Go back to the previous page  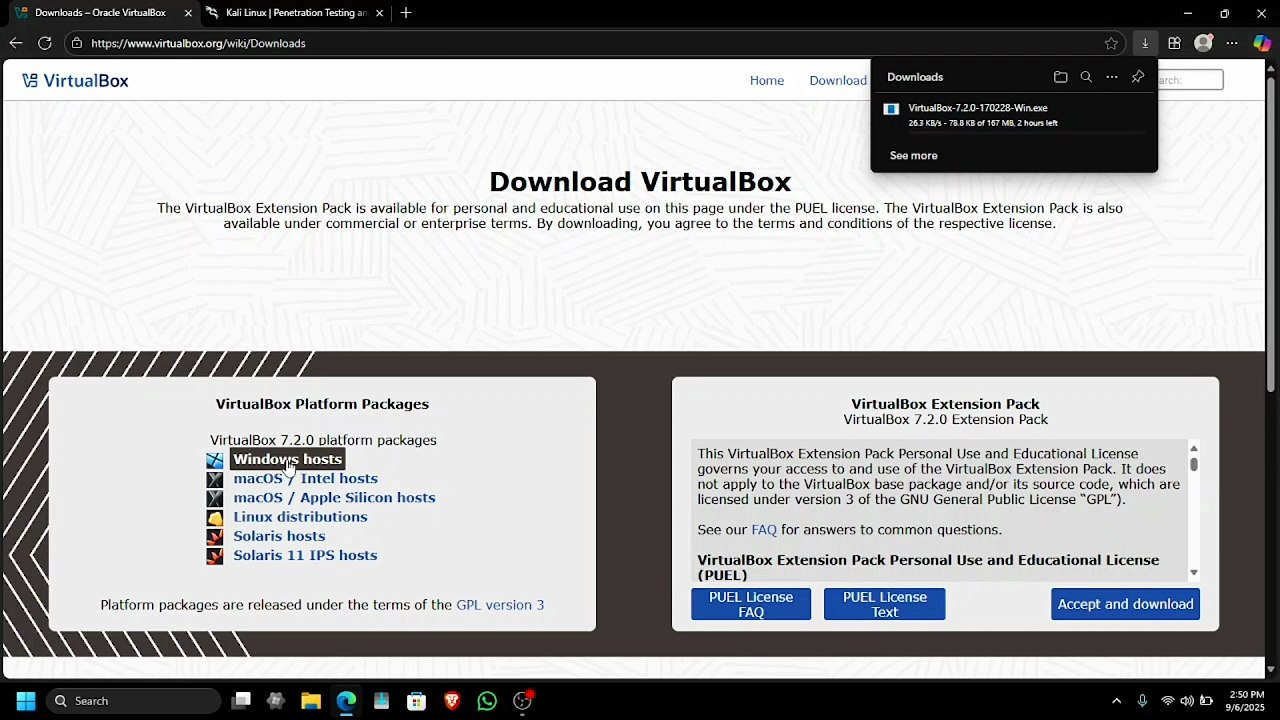(x=15, y=43)
